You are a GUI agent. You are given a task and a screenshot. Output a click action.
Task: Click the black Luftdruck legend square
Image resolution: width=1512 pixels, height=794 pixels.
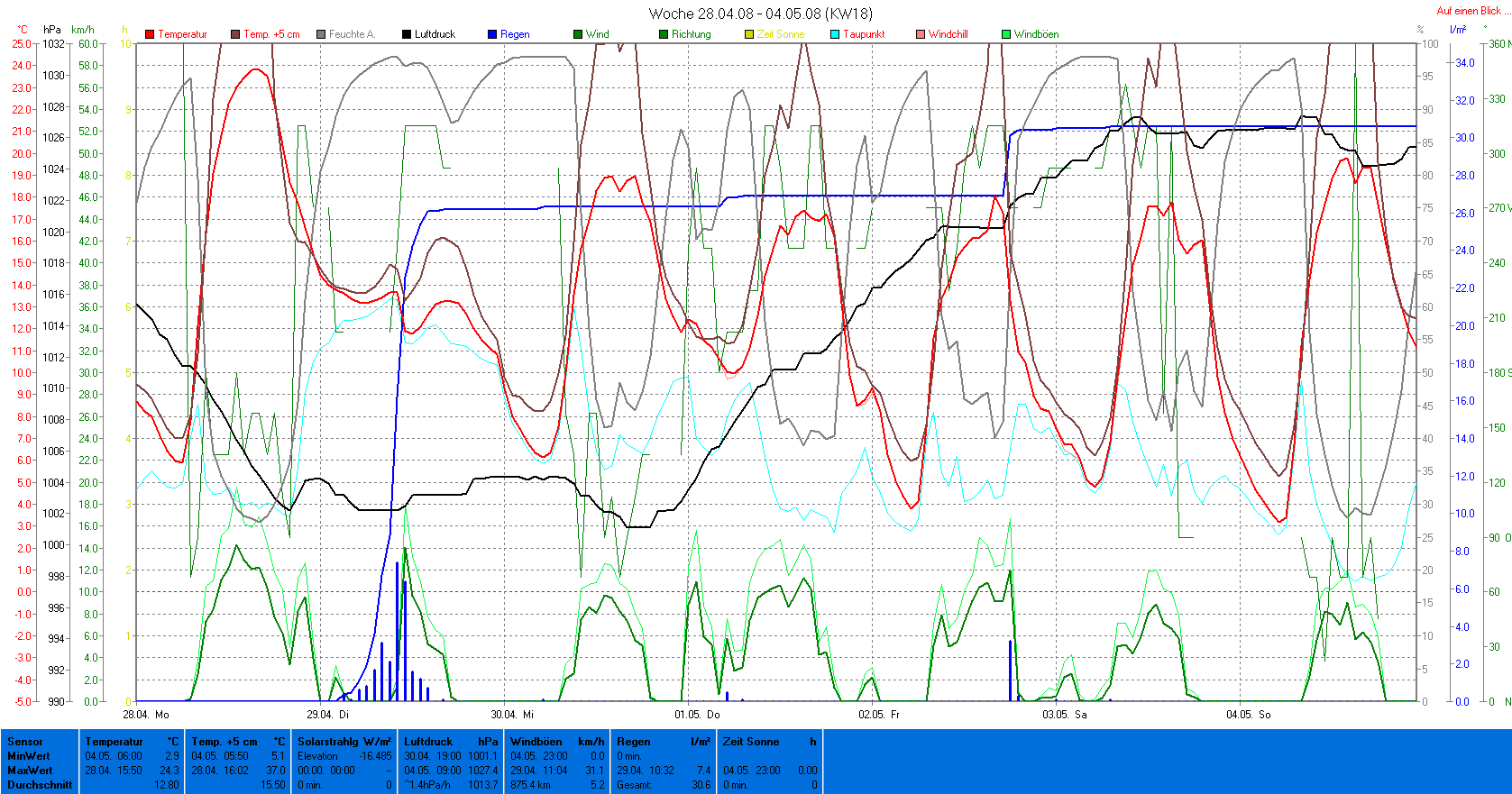[x=407, y=34]
